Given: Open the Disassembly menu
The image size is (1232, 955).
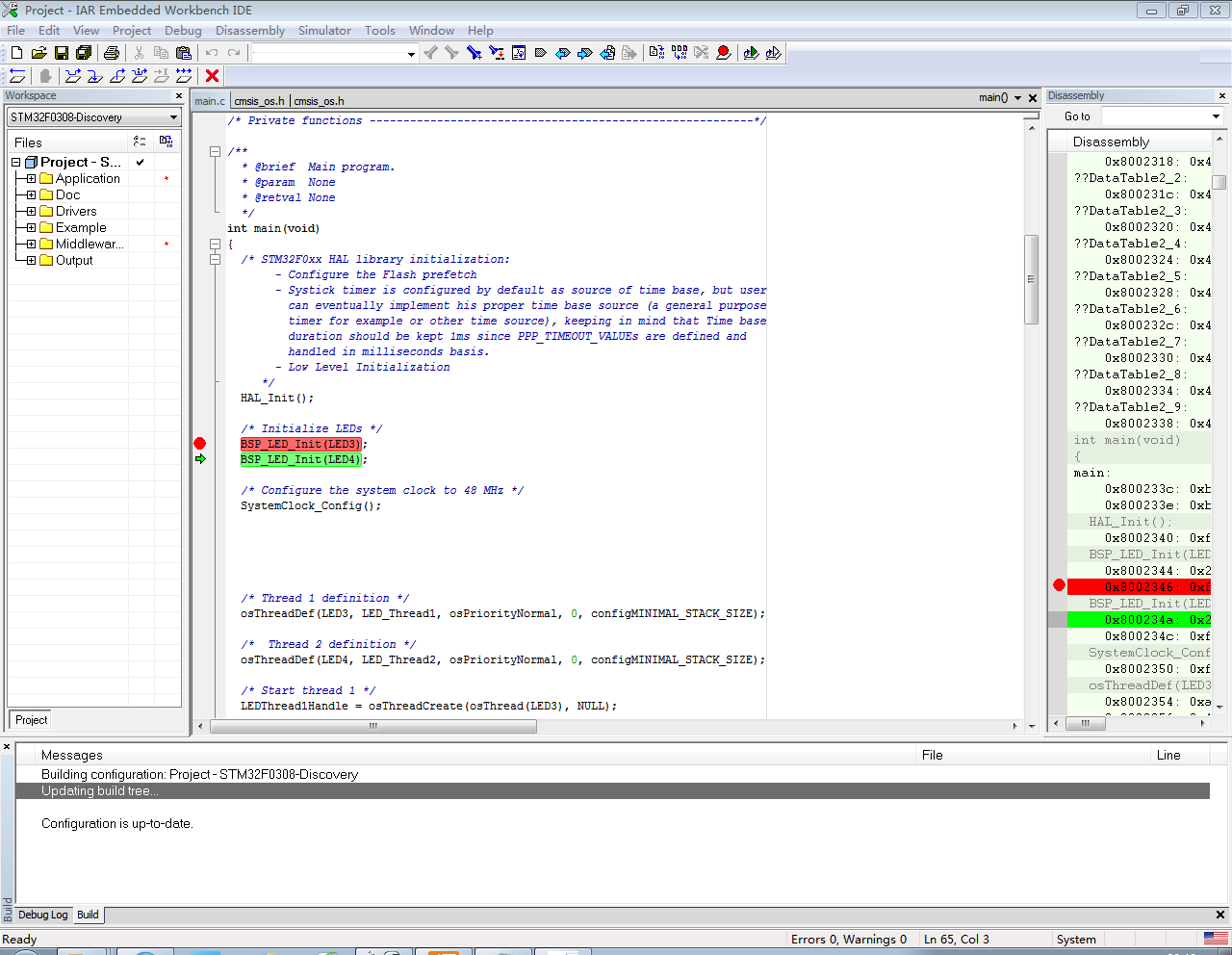Looking at the screenshot, I should click(x=250, y=31).
